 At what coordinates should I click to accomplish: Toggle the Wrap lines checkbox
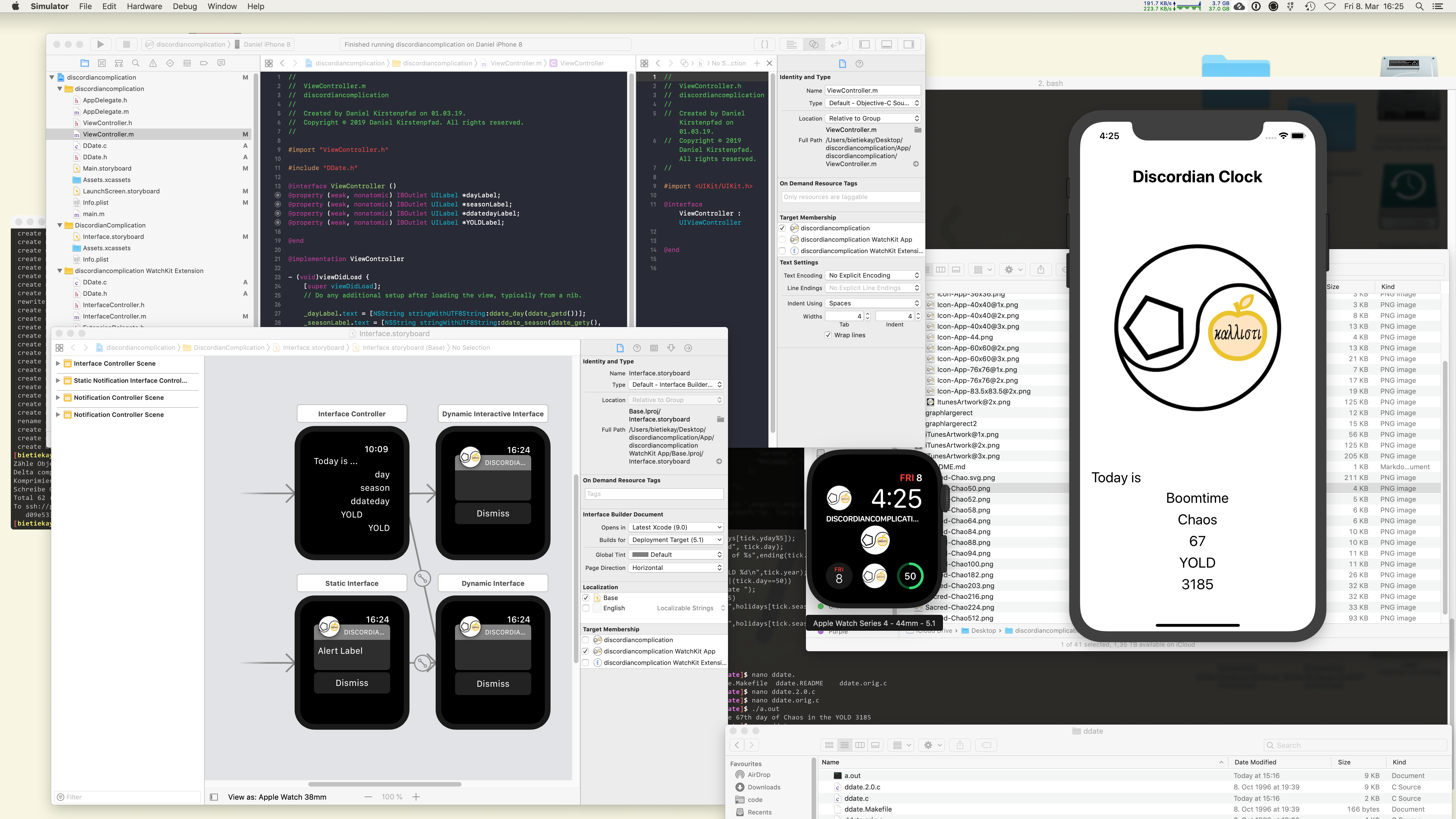828,335
